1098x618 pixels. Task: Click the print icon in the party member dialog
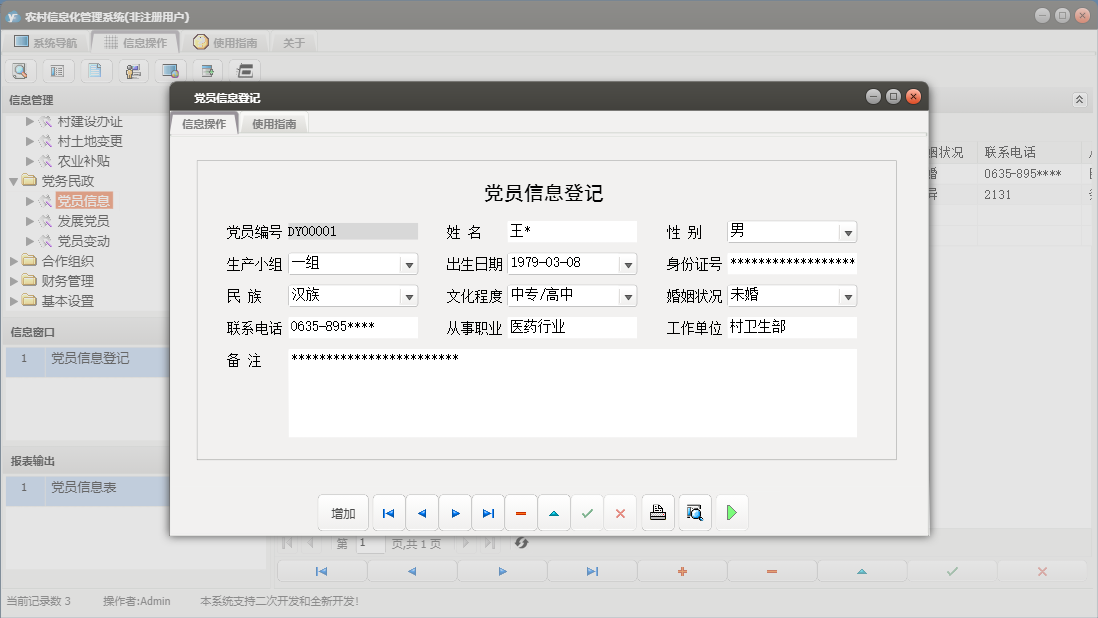[x=657, y=512]
